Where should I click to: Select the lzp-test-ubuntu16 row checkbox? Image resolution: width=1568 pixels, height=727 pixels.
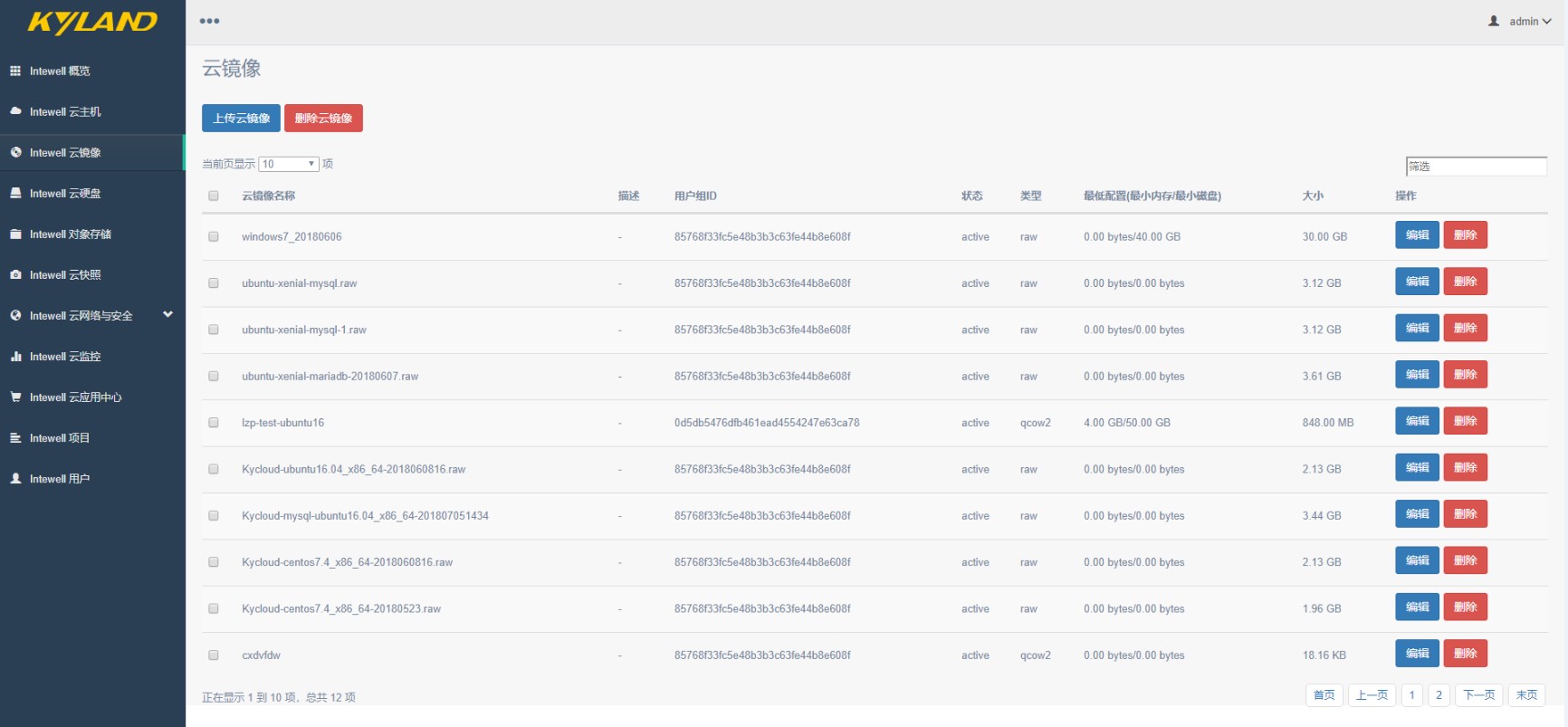[214, 423]
